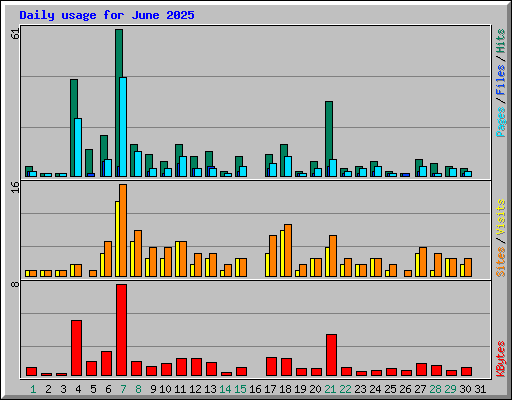Click the green Hits bar on day 21
Screen dimensions: 512x400
click(329, 139)
